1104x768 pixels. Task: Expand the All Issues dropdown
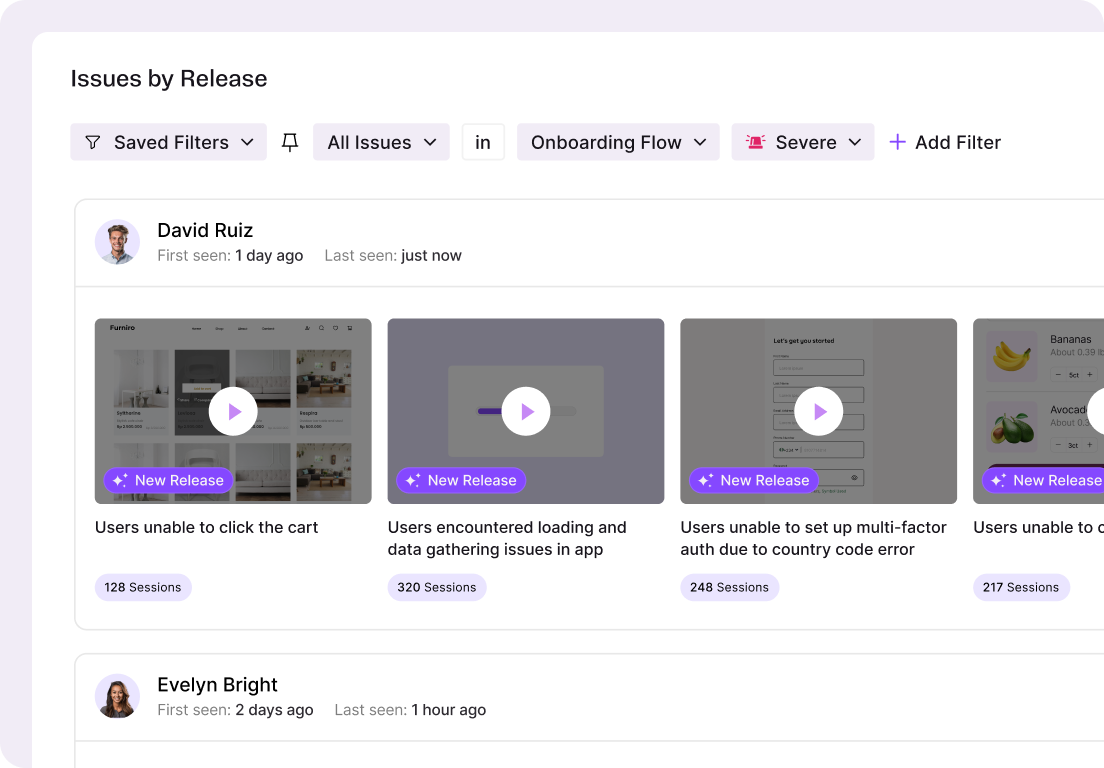(381, 142)
